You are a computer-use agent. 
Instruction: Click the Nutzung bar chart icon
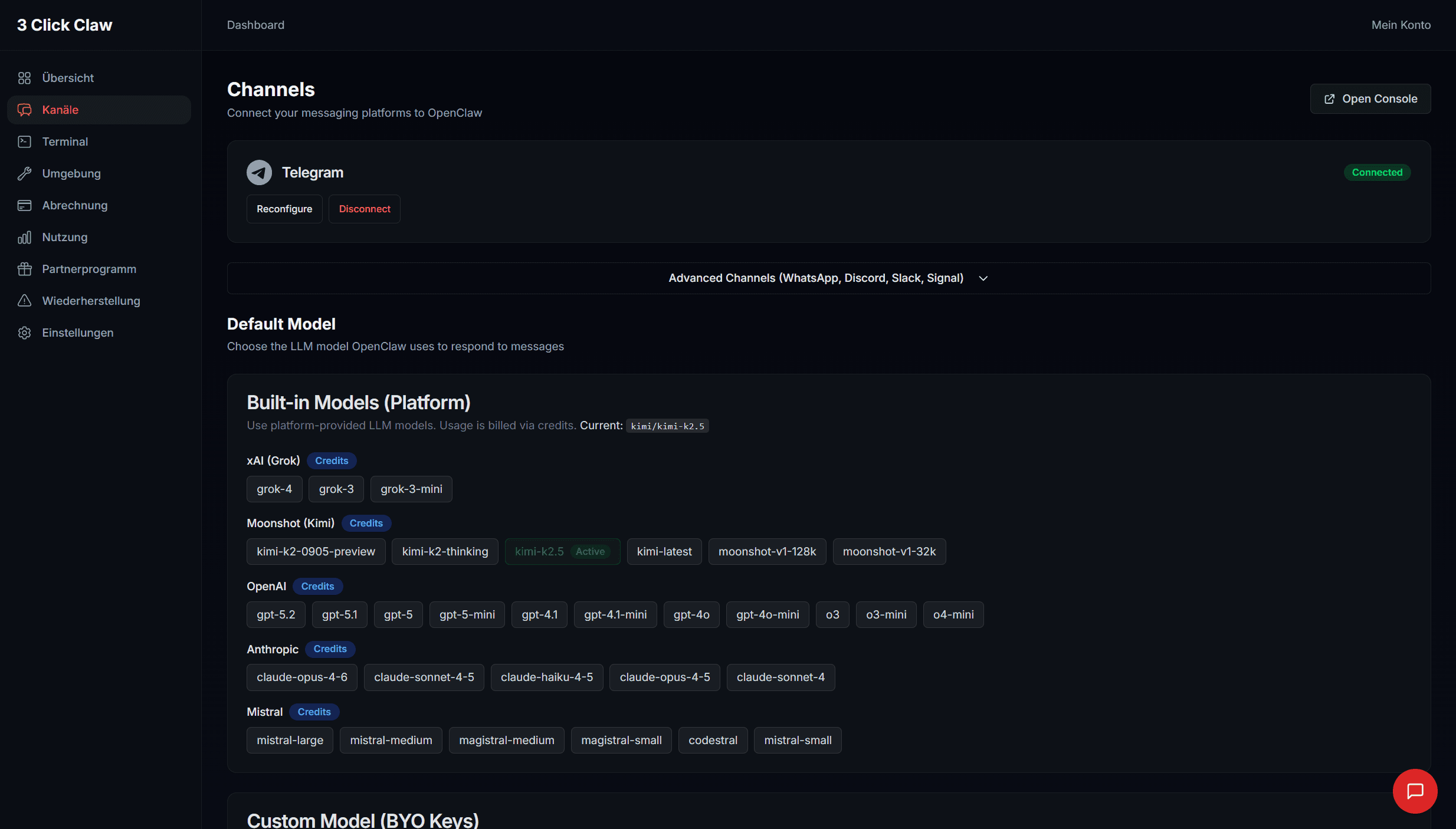click(24, 237)
